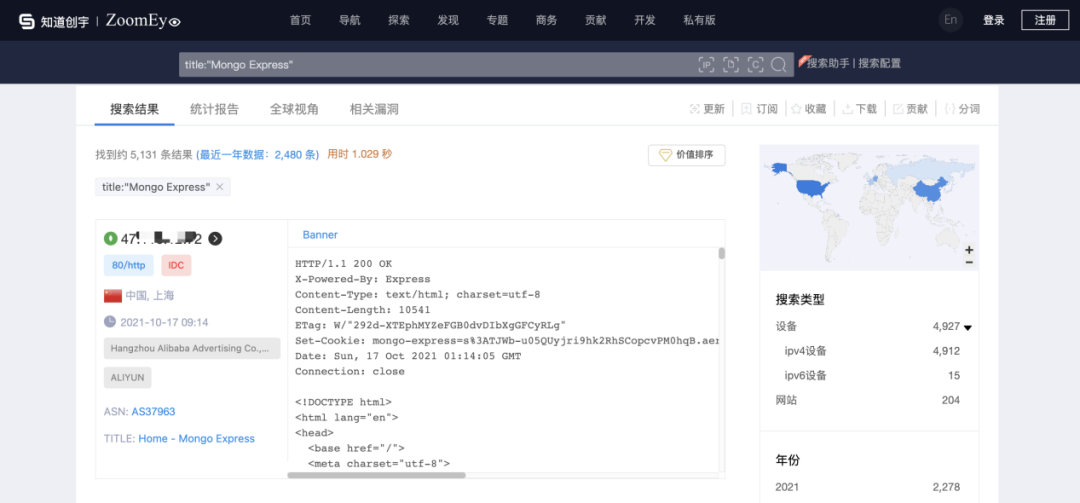Click the China flag icon

(x=112, y=296)
